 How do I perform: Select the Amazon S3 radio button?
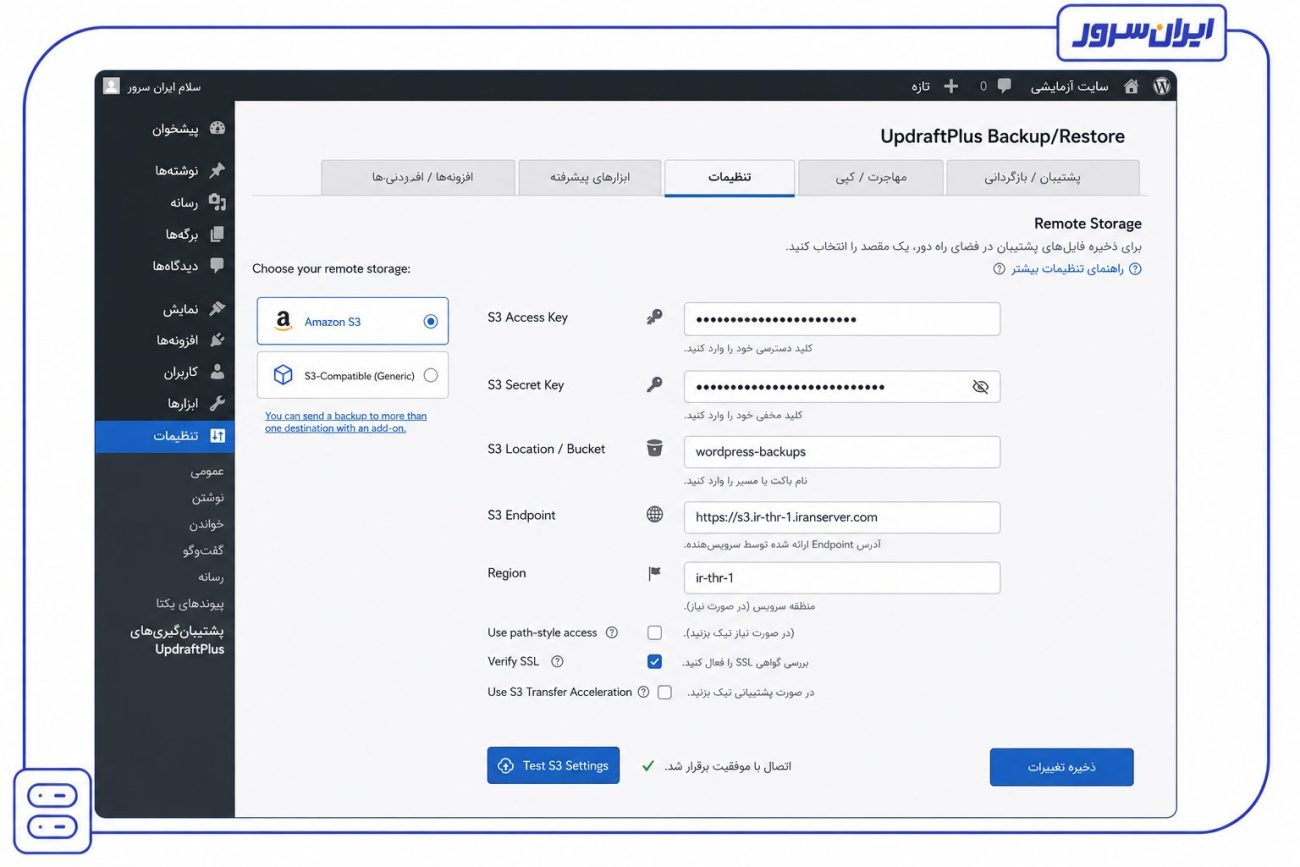click(x=431, y=322)
